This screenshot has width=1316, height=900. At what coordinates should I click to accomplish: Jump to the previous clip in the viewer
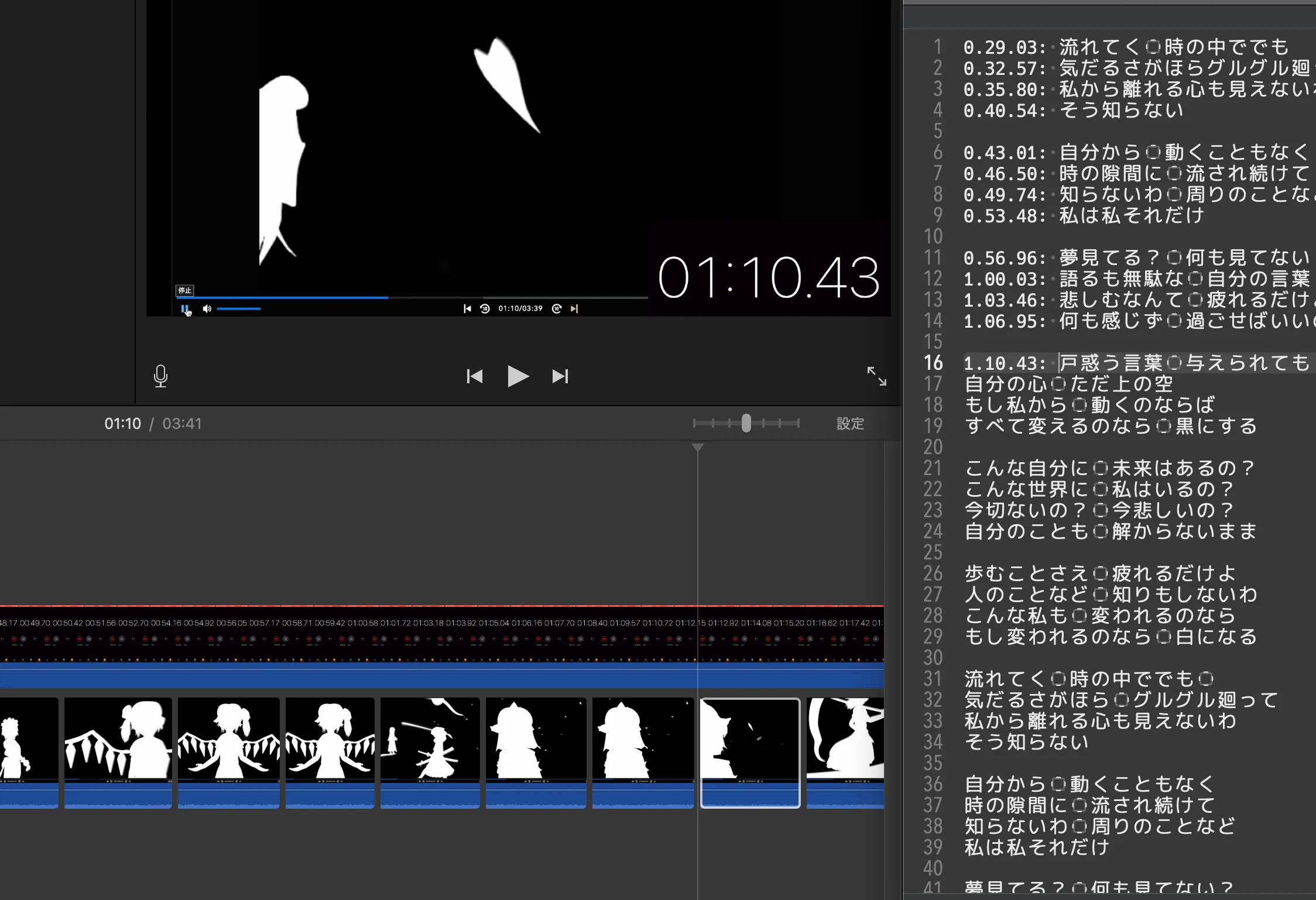(x=475, y=376)
